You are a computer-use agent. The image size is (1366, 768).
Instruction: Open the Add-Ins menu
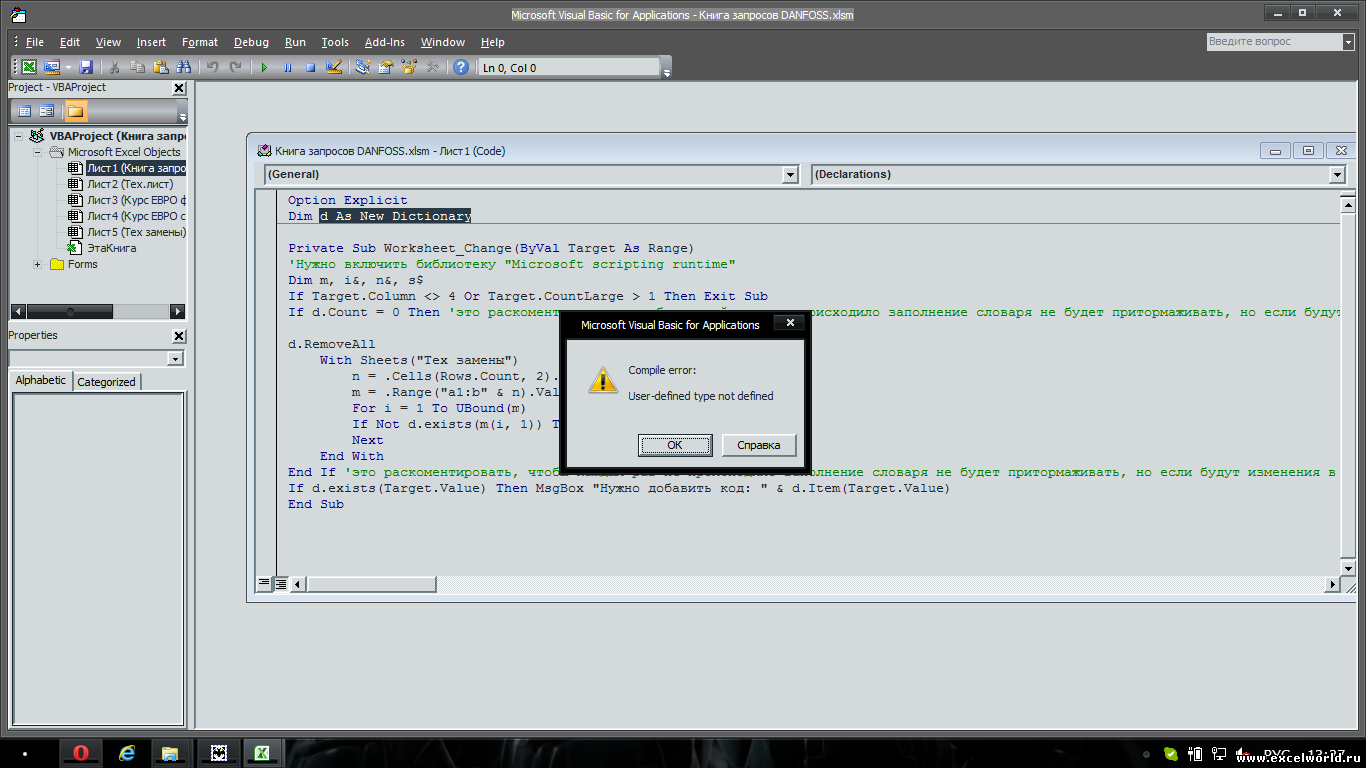(x=385, y=42)
